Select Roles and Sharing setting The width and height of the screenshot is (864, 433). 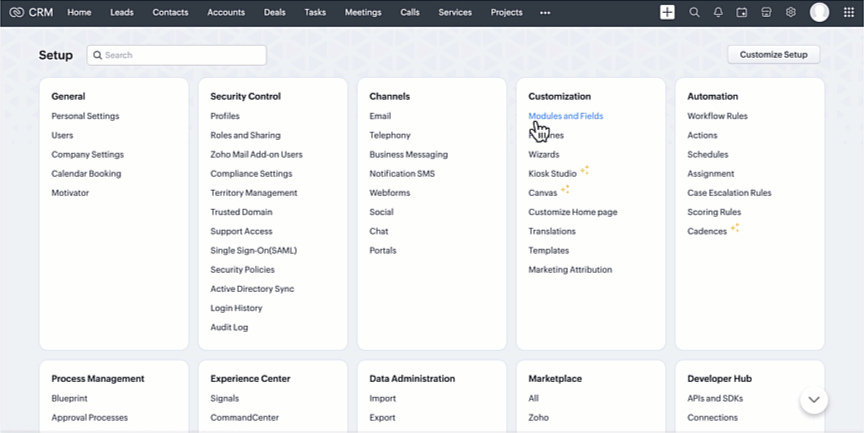pyautogui.click(x=245, y=135)
